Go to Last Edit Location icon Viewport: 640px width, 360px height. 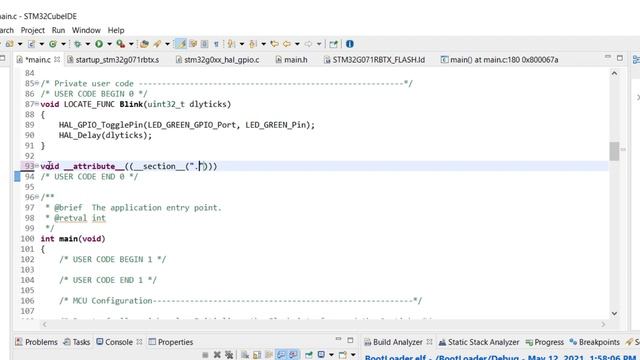274,44
